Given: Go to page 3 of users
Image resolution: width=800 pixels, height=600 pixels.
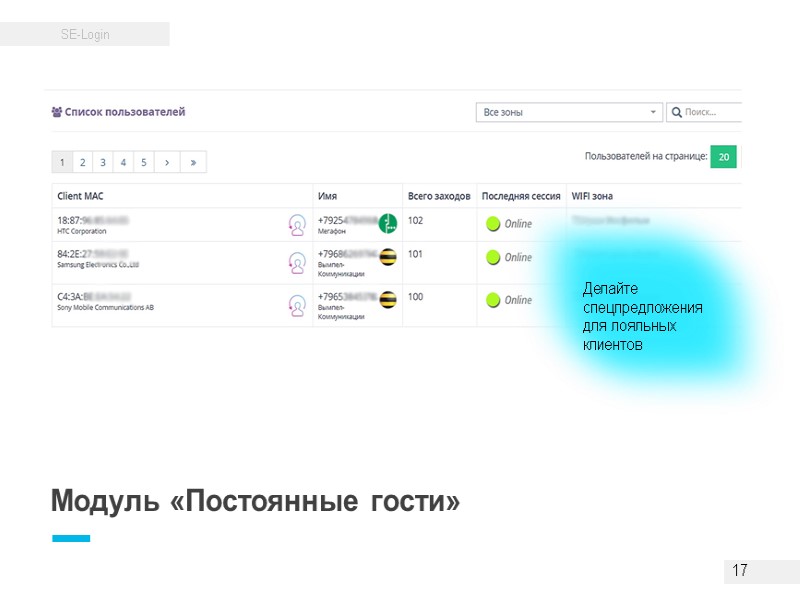Looking at the screenshot, I should pos(102,161).
